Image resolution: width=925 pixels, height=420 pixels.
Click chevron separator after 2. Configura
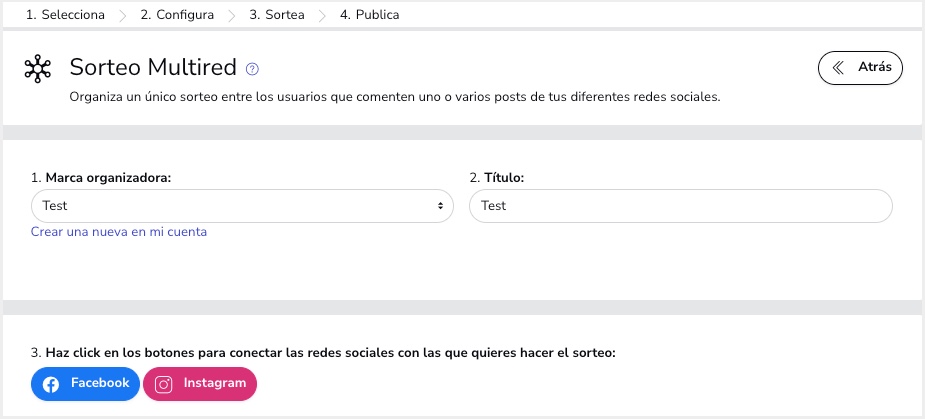click(x=232, y=16)
